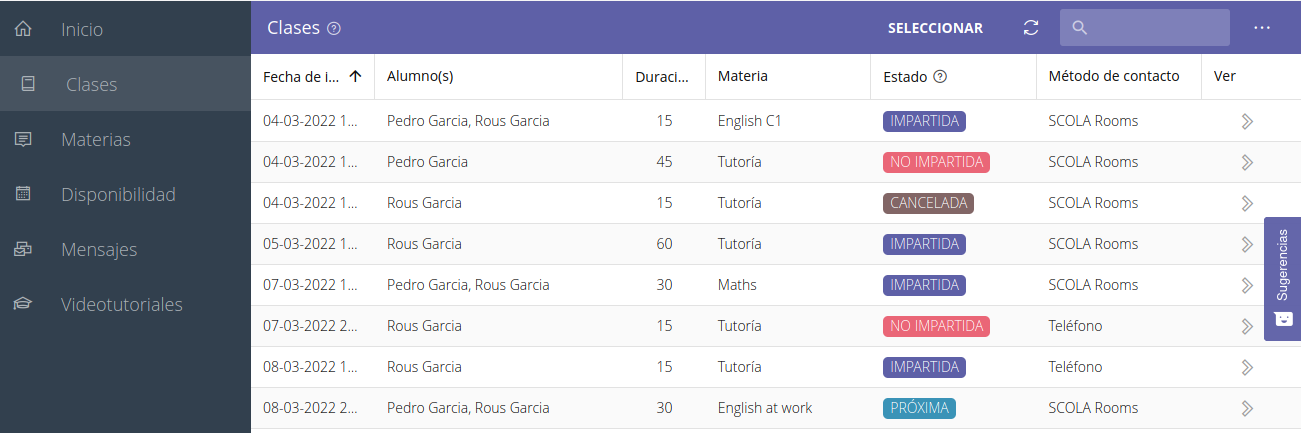
Task: Open details arrow for the CANCELADA class
Action: 1247,203
